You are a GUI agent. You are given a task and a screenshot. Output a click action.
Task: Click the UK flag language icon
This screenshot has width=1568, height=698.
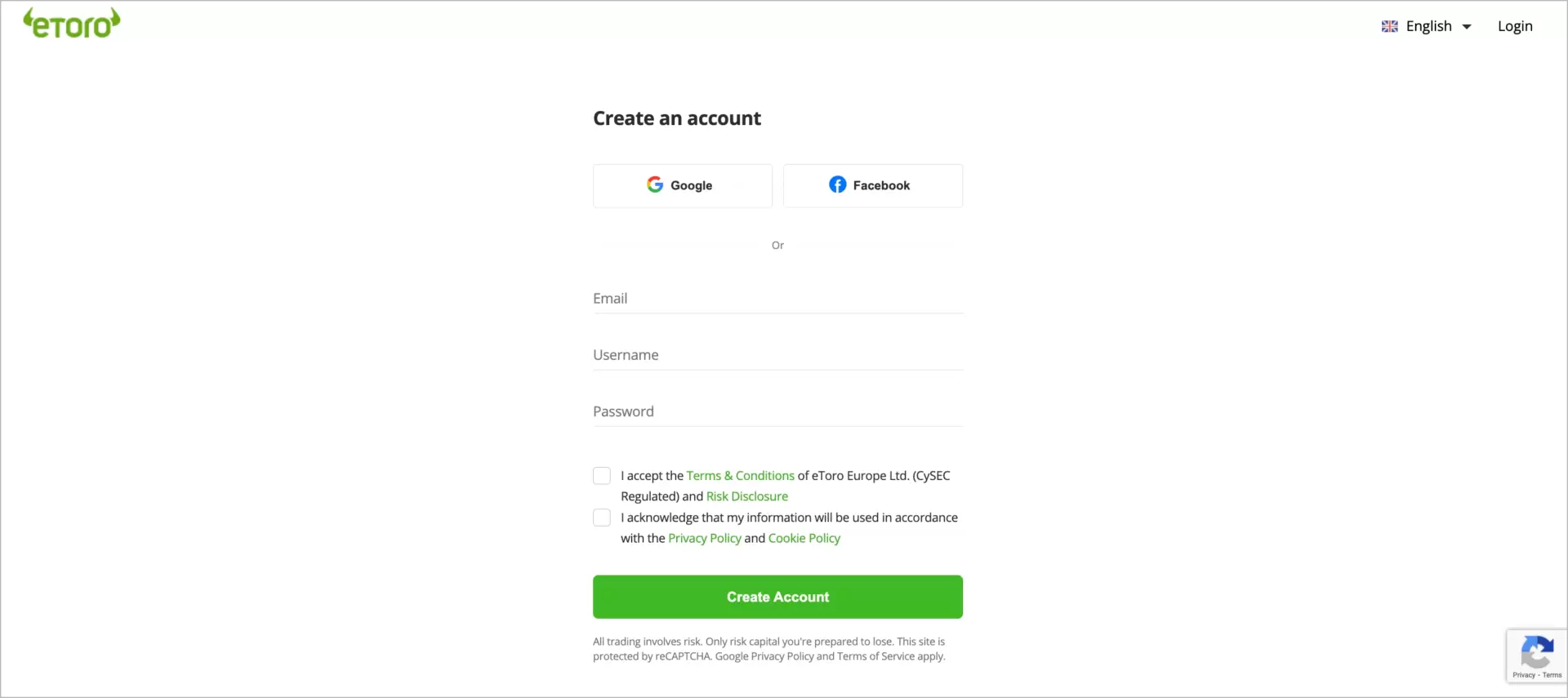click(1390, 25)
